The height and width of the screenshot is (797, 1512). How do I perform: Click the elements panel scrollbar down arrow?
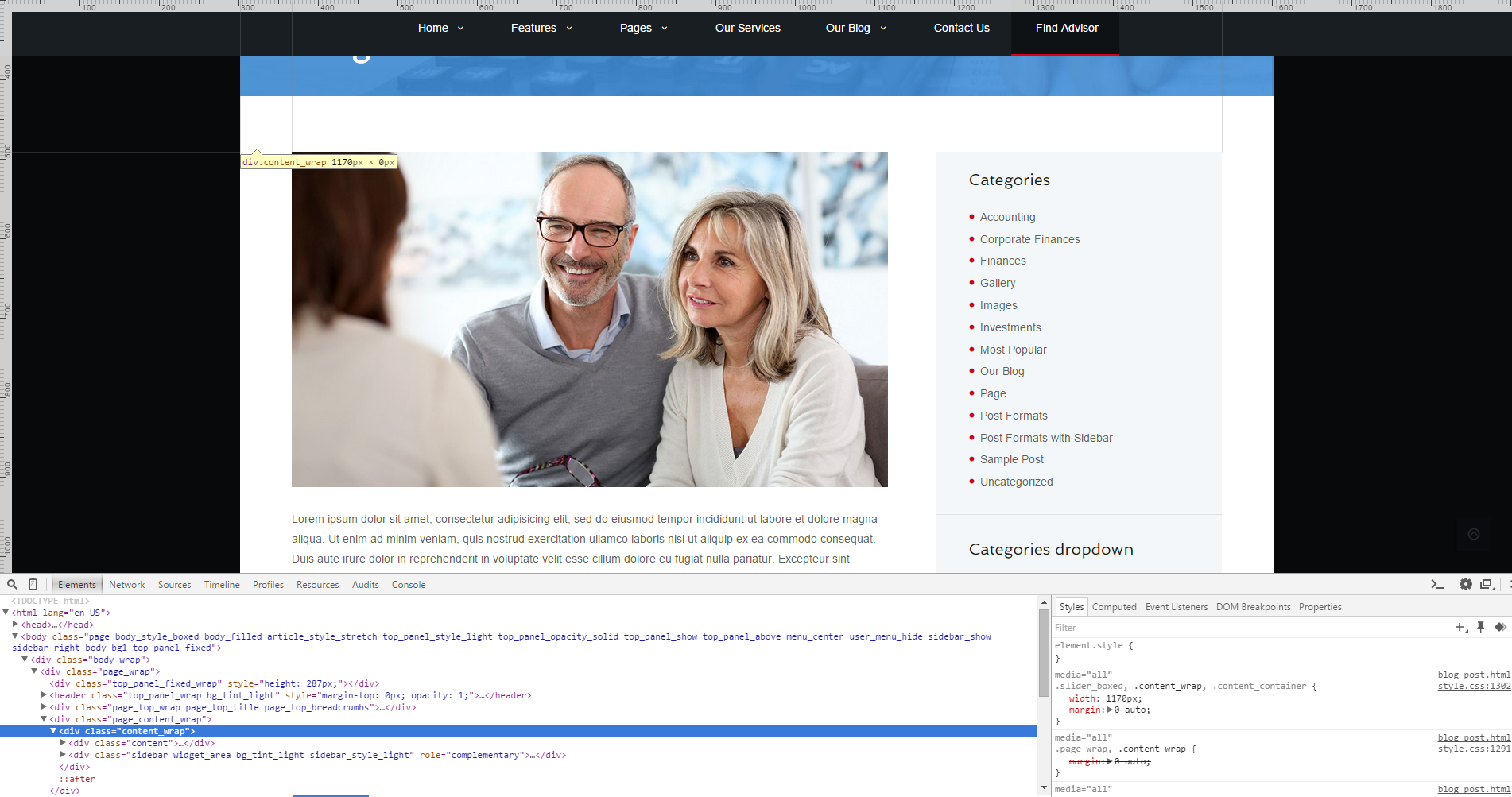[1044, 787]
